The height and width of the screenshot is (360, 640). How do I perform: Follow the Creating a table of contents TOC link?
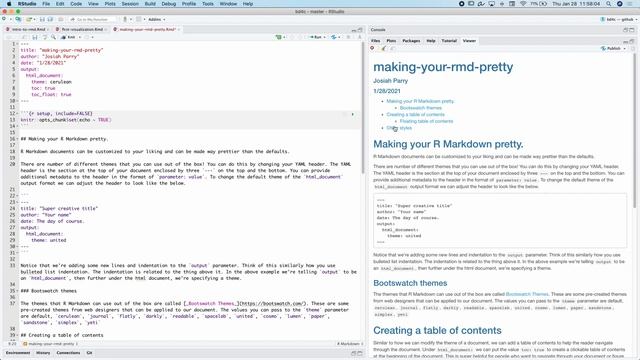pos(416,114)
